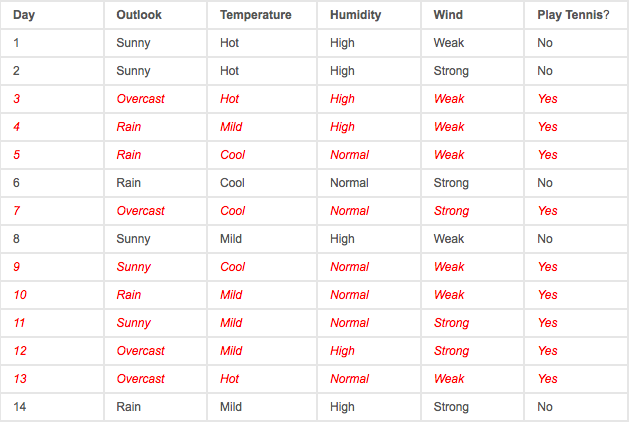This screenshot has width=629, height=422.
Task: Click the Wind column header
Action: point(473,15)
